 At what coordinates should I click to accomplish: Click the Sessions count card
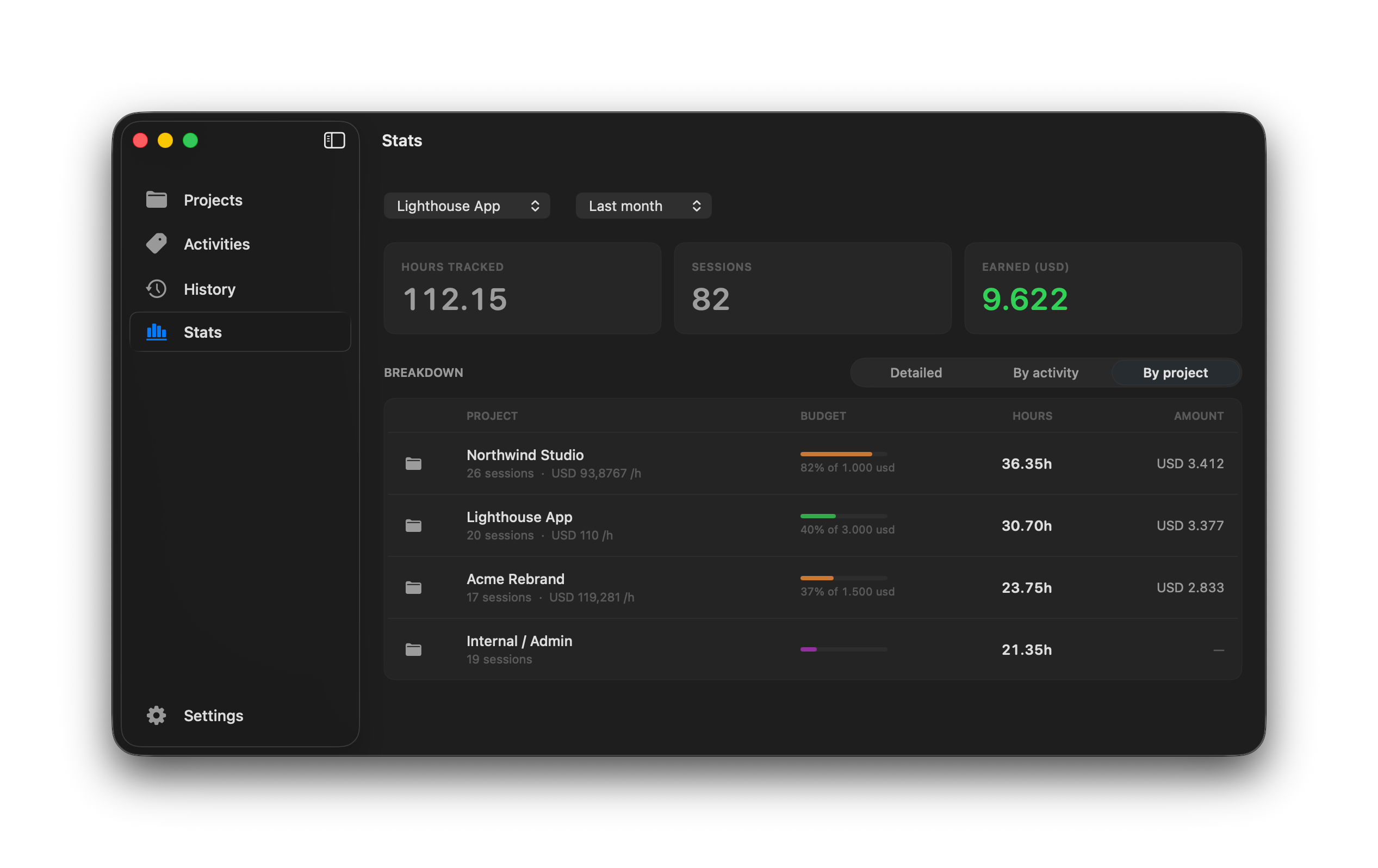812,288
